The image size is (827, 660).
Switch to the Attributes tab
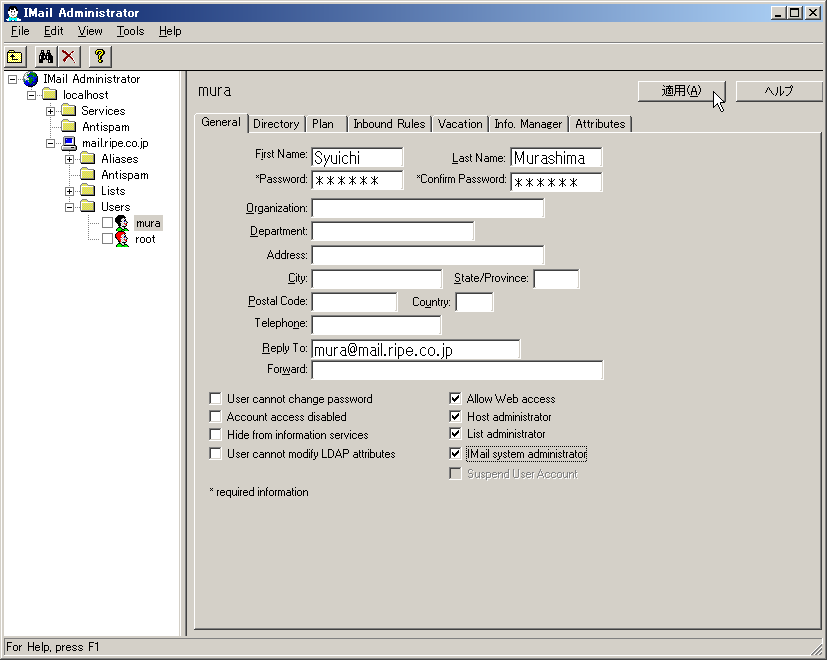click(x=600, y=124)
